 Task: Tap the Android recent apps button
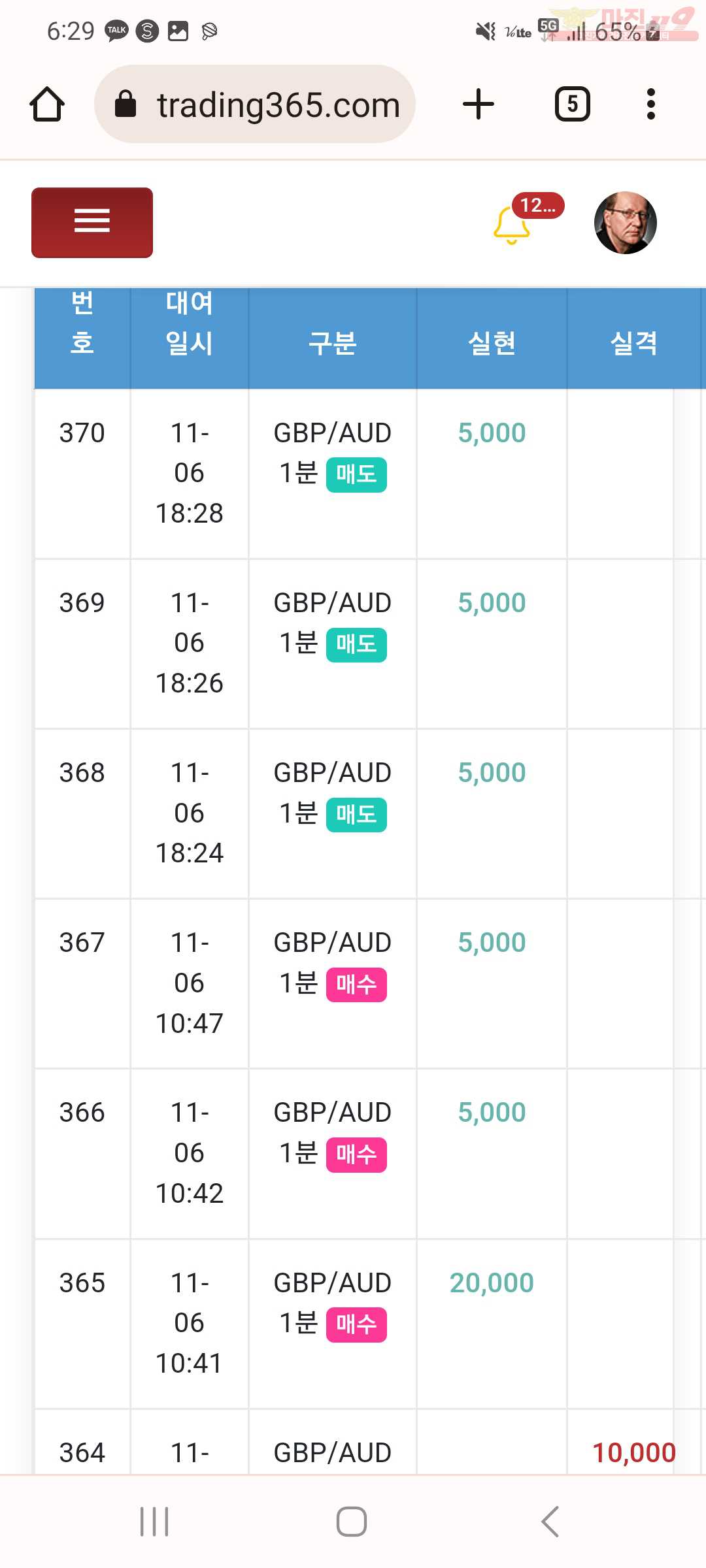pyautogui.click(x=155, y=1522)
